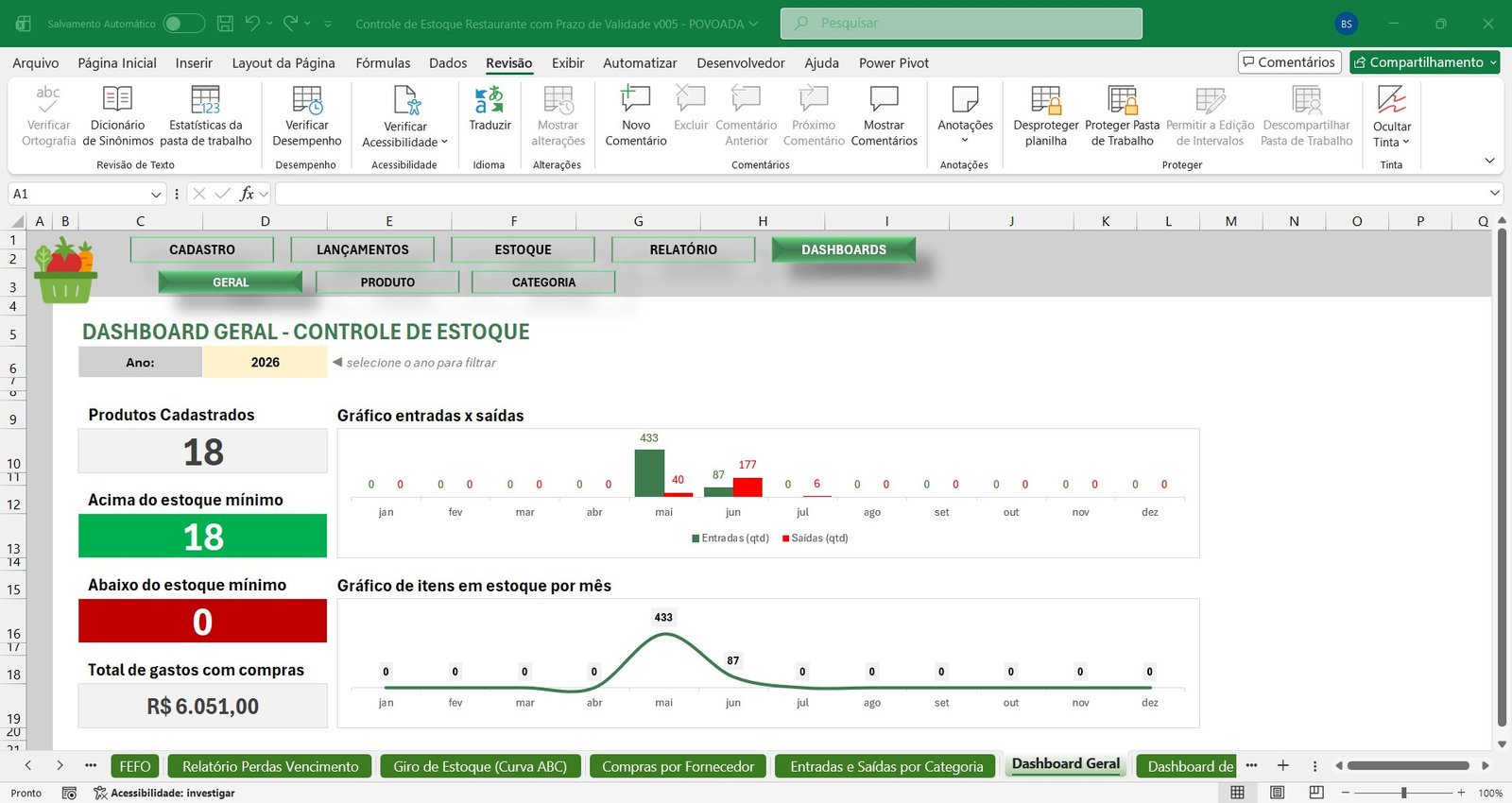Open the Compartilhamento dropdown arrow
Screen dimensions: 1512x803
pyautogui.click(x=1493, y=62)
